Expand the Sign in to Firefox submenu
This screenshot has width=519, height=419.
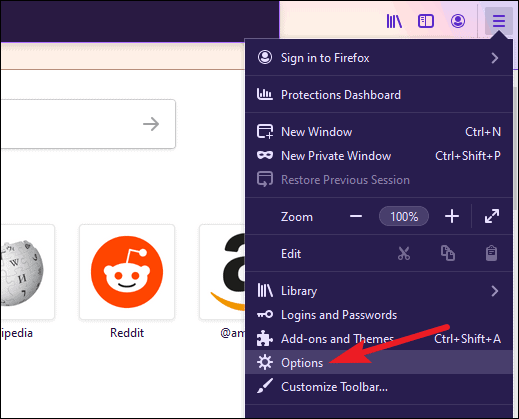click(379, 58)
